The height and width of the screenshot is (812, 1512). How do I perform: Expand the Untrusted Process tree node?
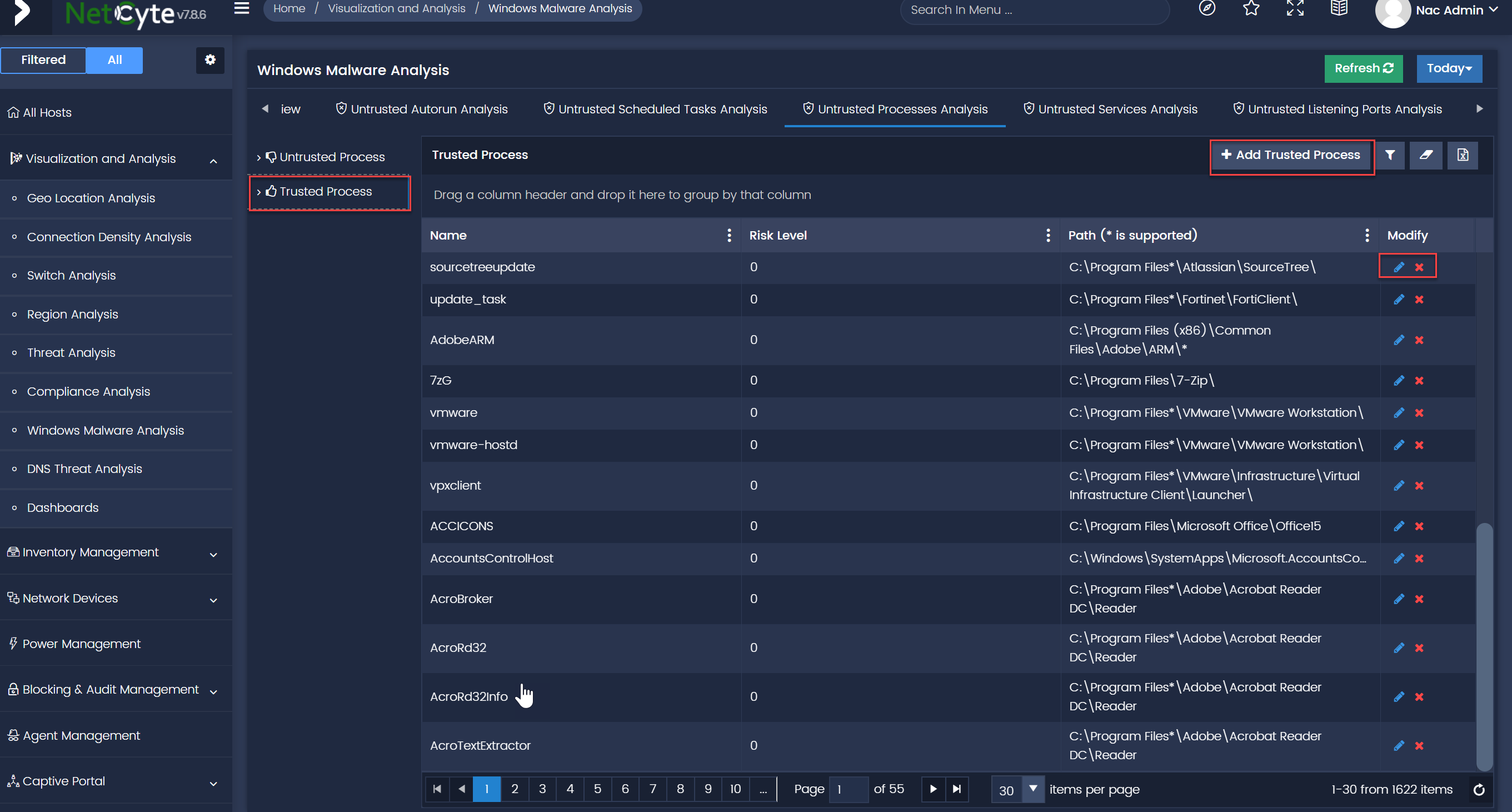tap(258, 157)
